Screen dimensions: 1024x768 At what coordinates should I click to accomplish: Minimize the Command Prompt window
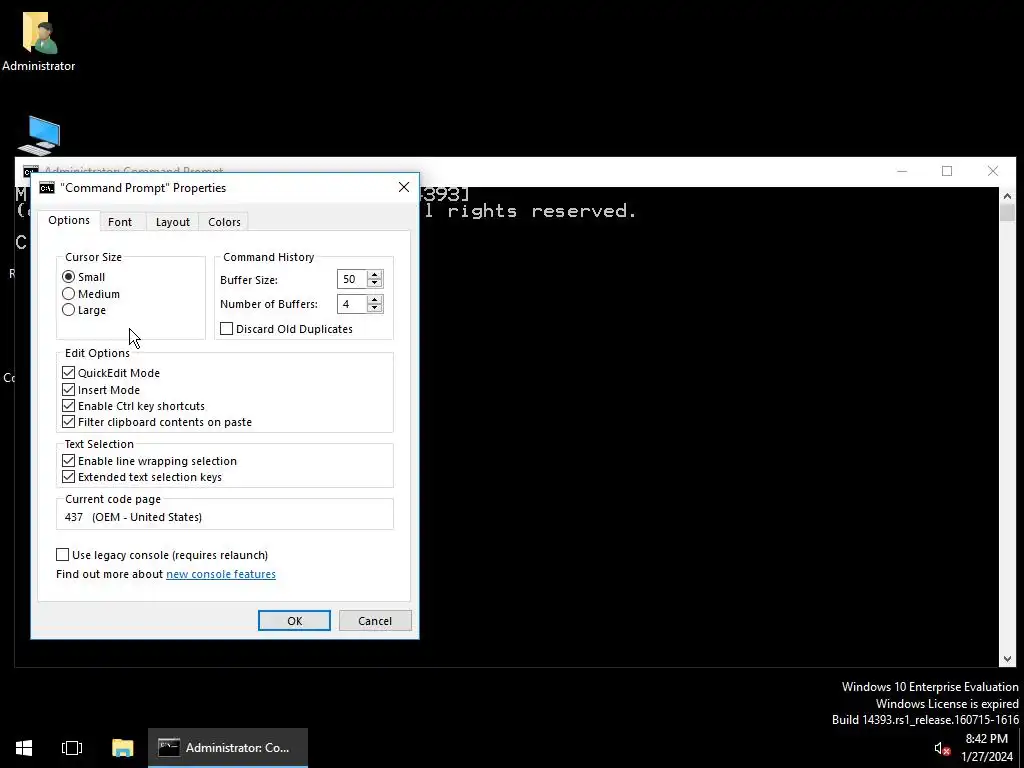coord(902,171)
